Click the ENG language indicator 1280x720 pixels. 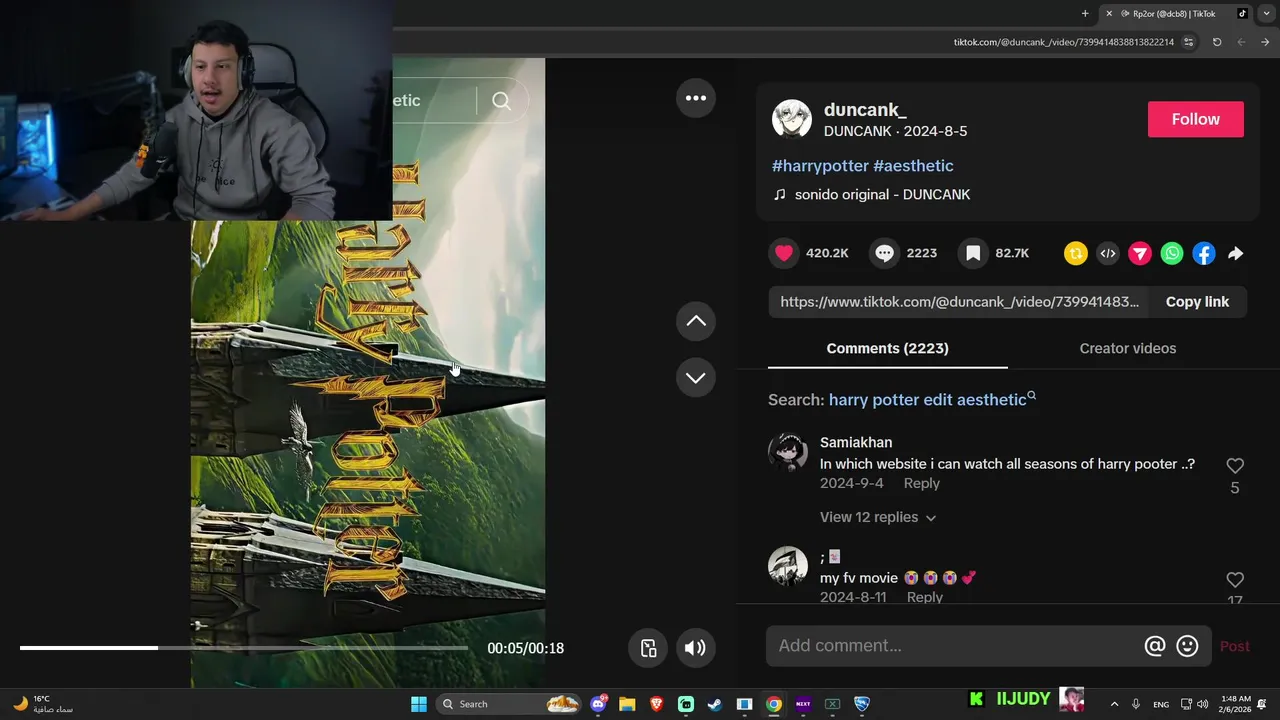pos(1161,704)
